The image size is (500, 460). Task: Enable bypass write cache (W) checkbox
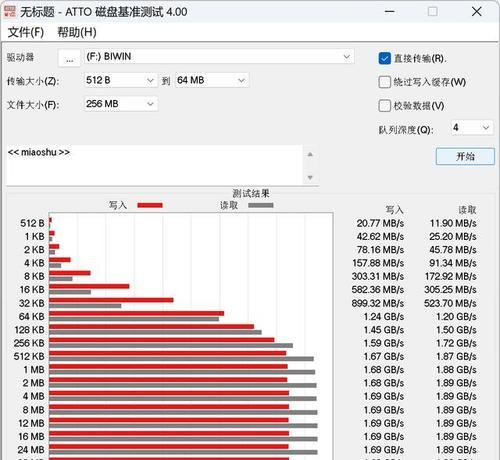[x=385, y=82]
